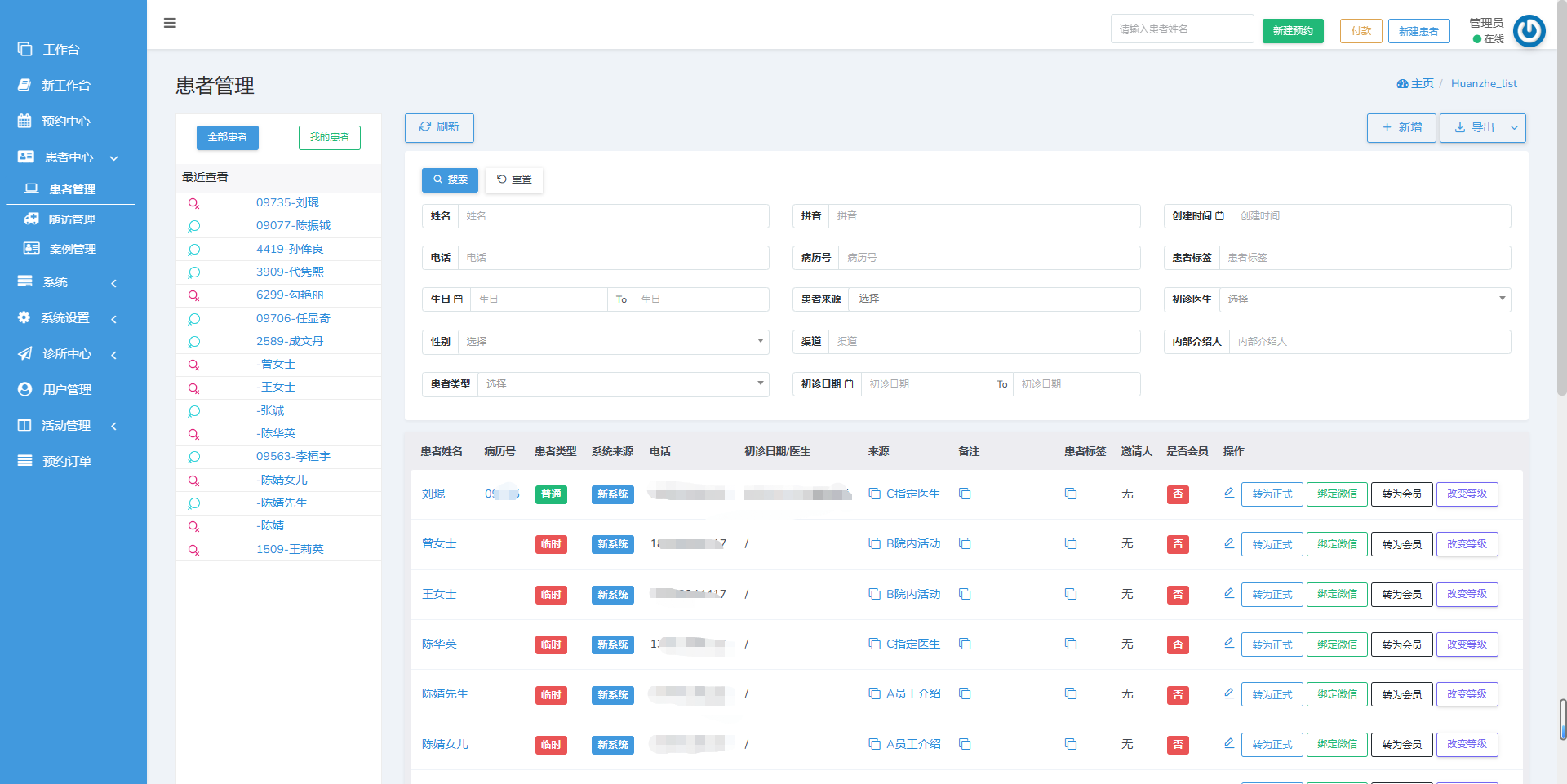Open patient 刘琨 in the table

pyautogui.click(x=433, y=494)
